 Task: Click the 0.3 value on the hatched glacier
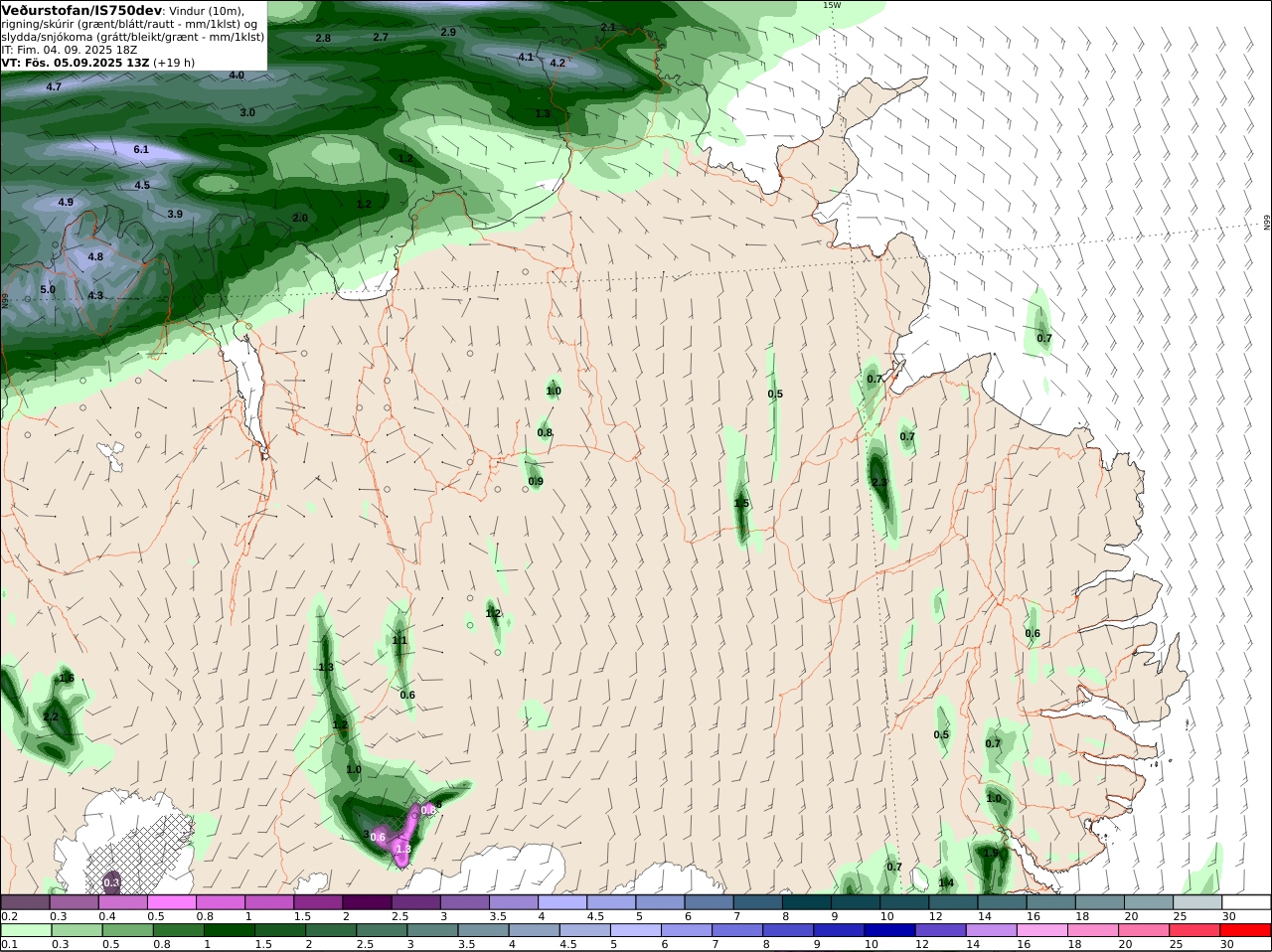click(111, 882)
